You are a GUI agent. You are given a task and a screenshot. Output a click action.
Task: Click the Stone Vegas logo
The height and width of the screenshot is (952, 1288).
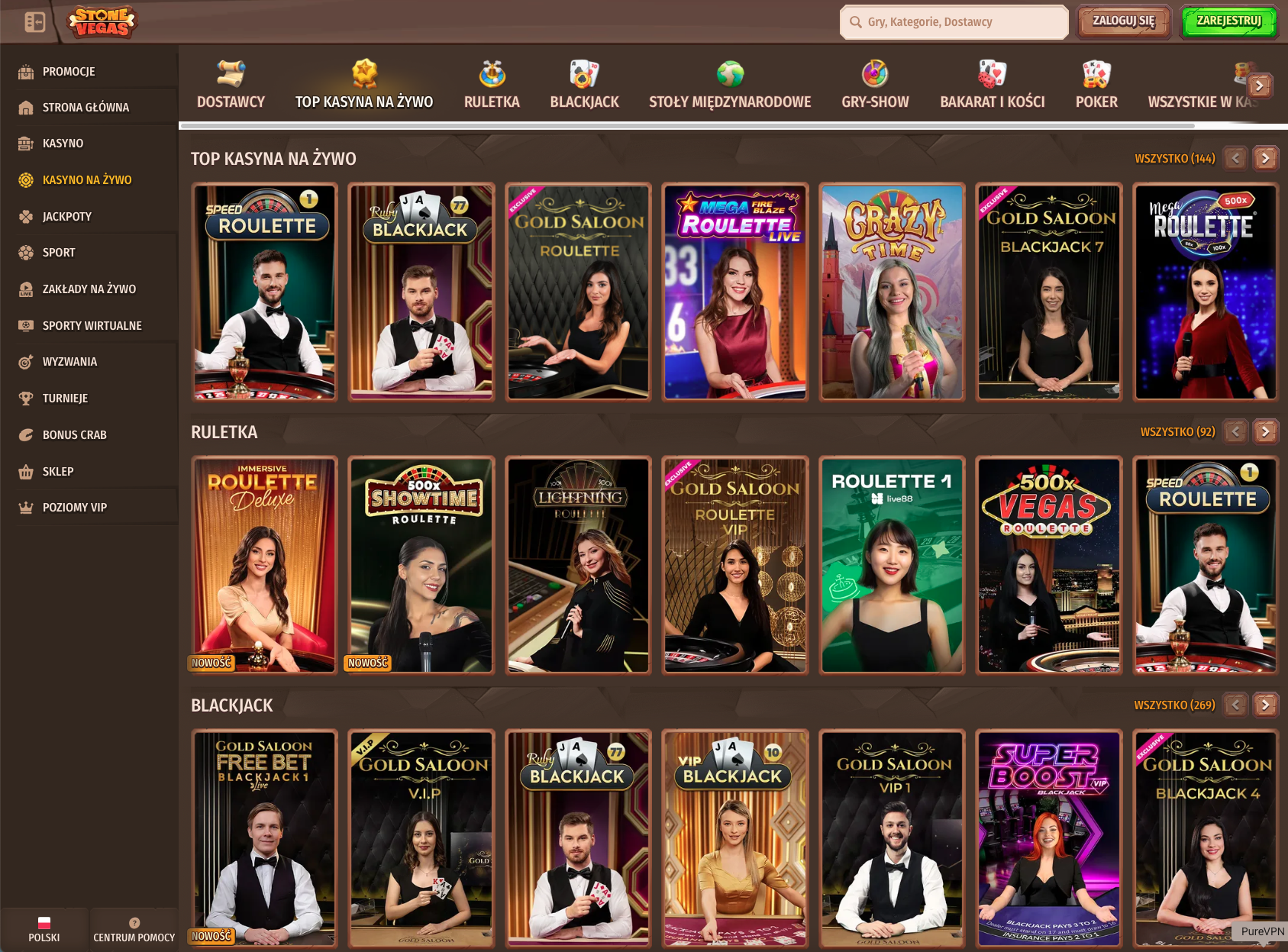102,22
